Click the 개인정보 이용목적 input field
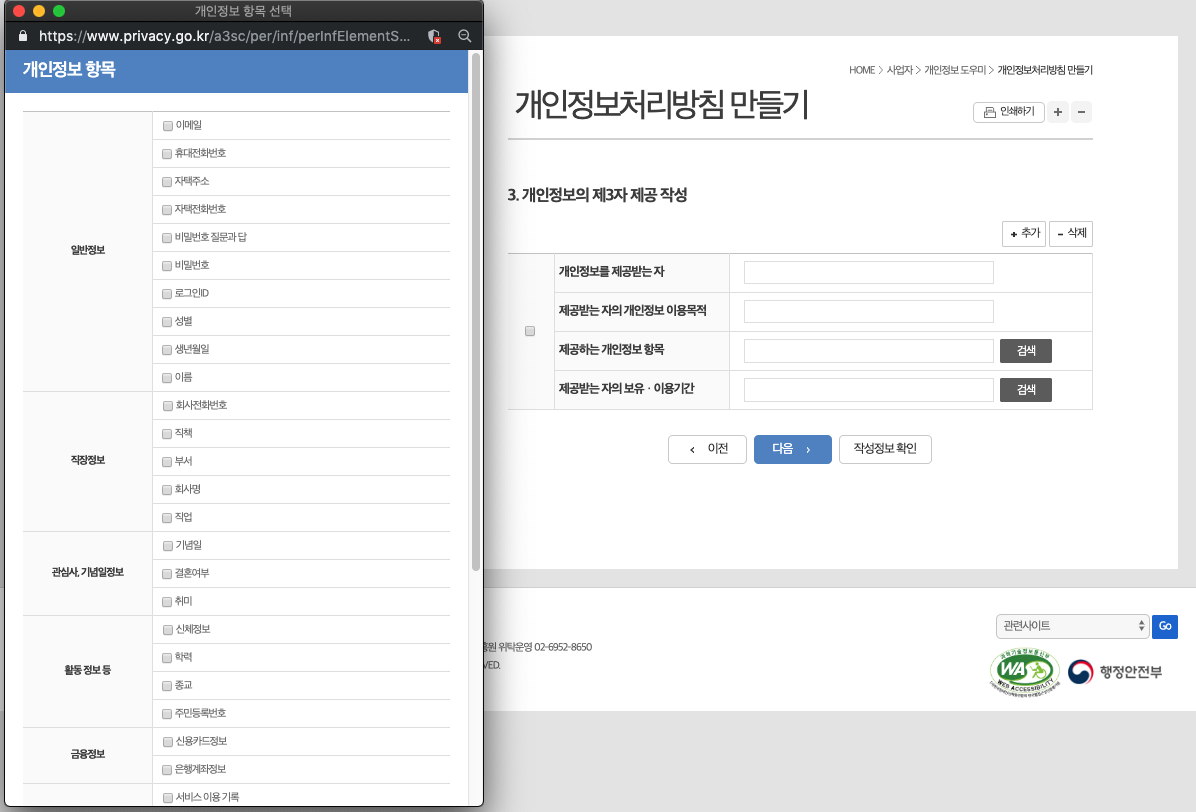The height and width of the screenshot is (812, 1196). (869, 311)
